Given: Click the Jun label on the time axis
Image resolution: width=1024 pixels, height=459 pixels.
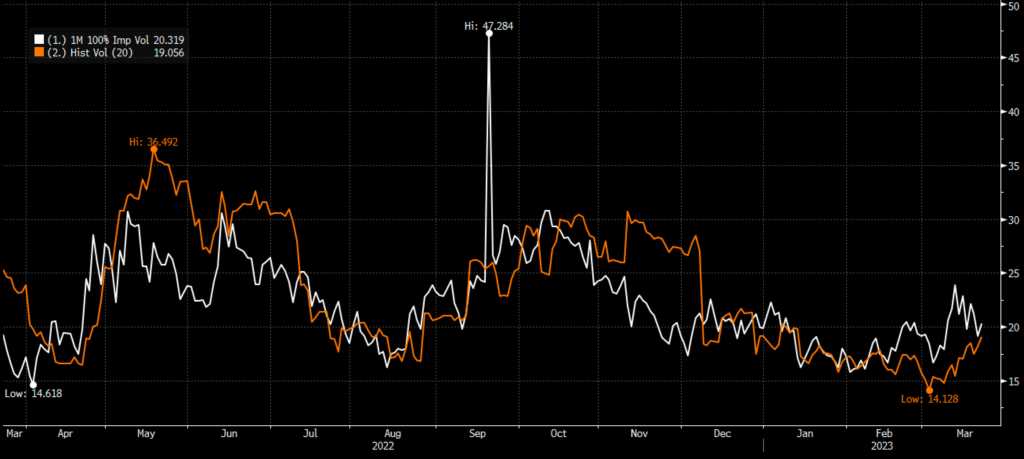Looking at the screenshot, I should click(x=229, y=435).
